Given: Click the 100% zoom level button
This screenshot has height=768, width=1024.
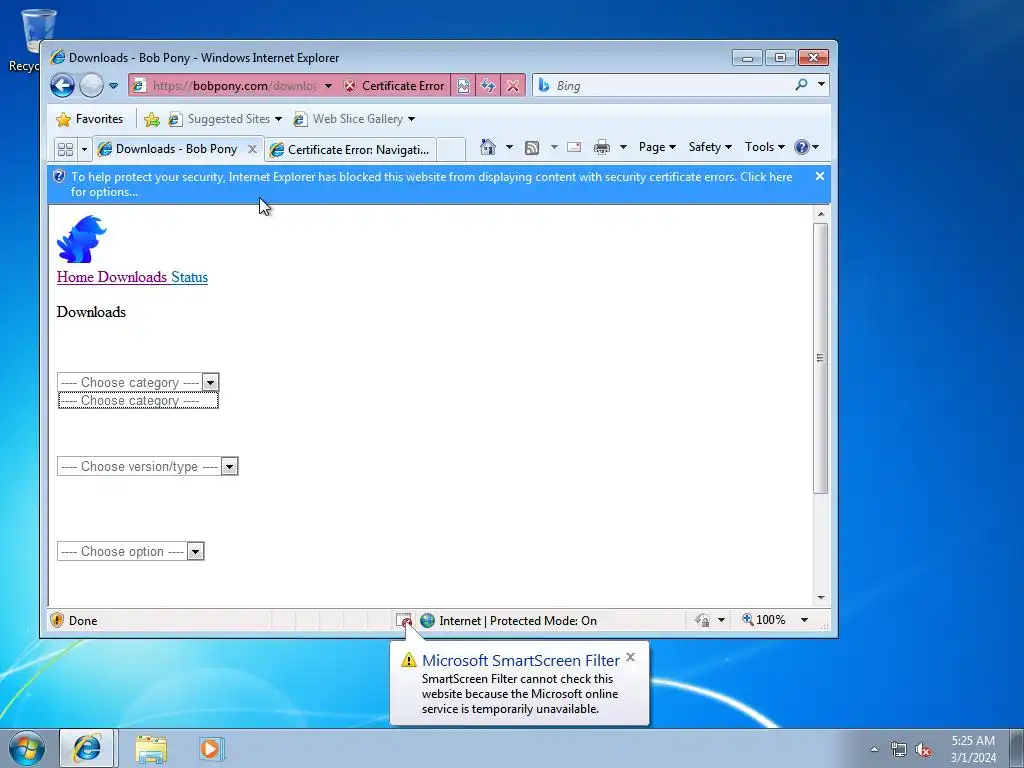Looking at the screenshot, I should pyautogui.click(x=764, y=620).
